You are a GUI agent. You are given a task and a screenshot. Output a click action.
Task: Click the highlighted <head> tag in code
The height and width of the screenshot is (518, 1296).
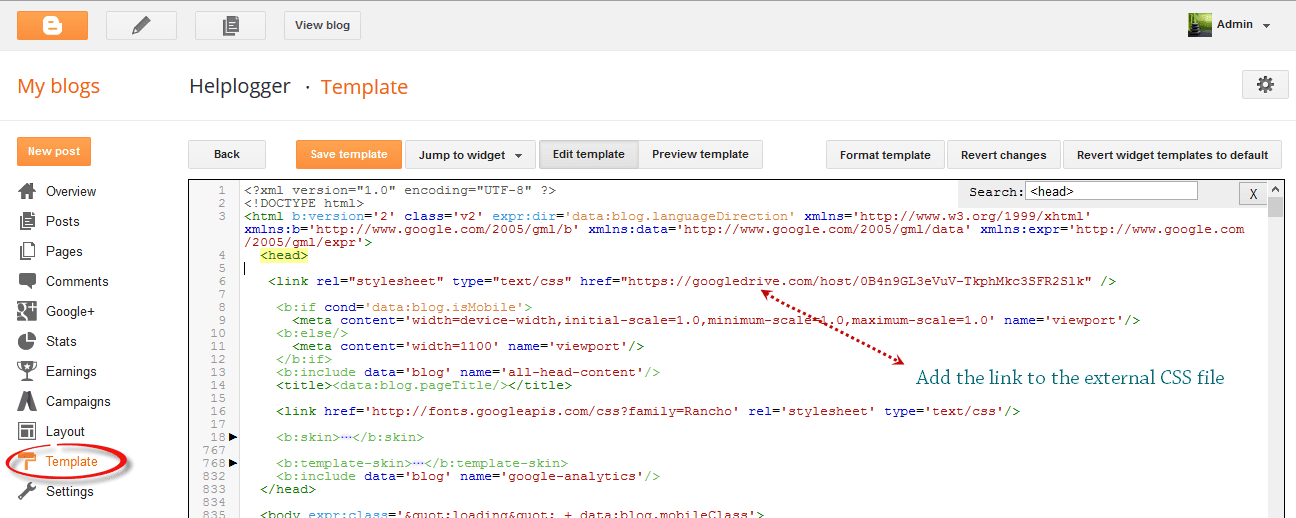pos(284,255)
